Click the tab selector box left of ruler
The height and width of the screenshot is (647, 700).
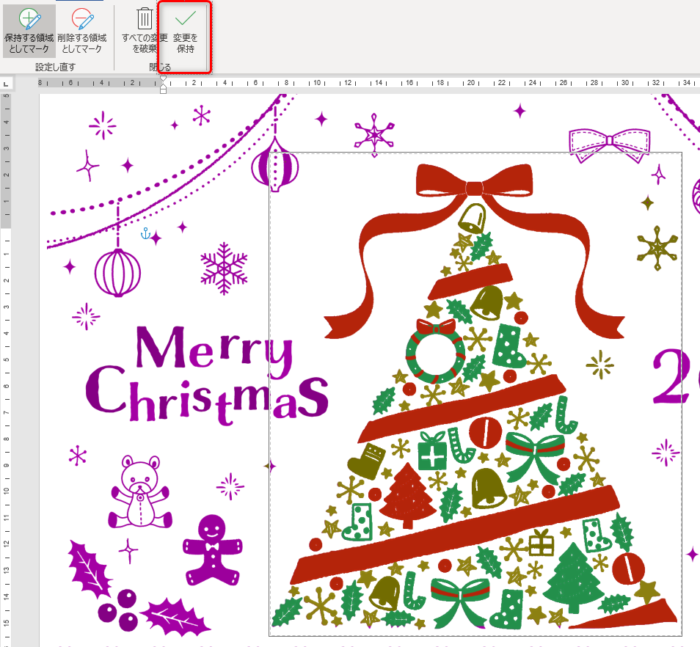point(6,84)
